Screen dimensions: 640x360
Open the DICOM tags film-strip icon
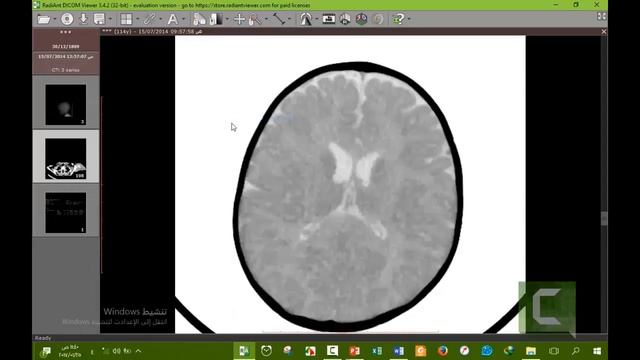pyautogui.click(x=329, y=19)
